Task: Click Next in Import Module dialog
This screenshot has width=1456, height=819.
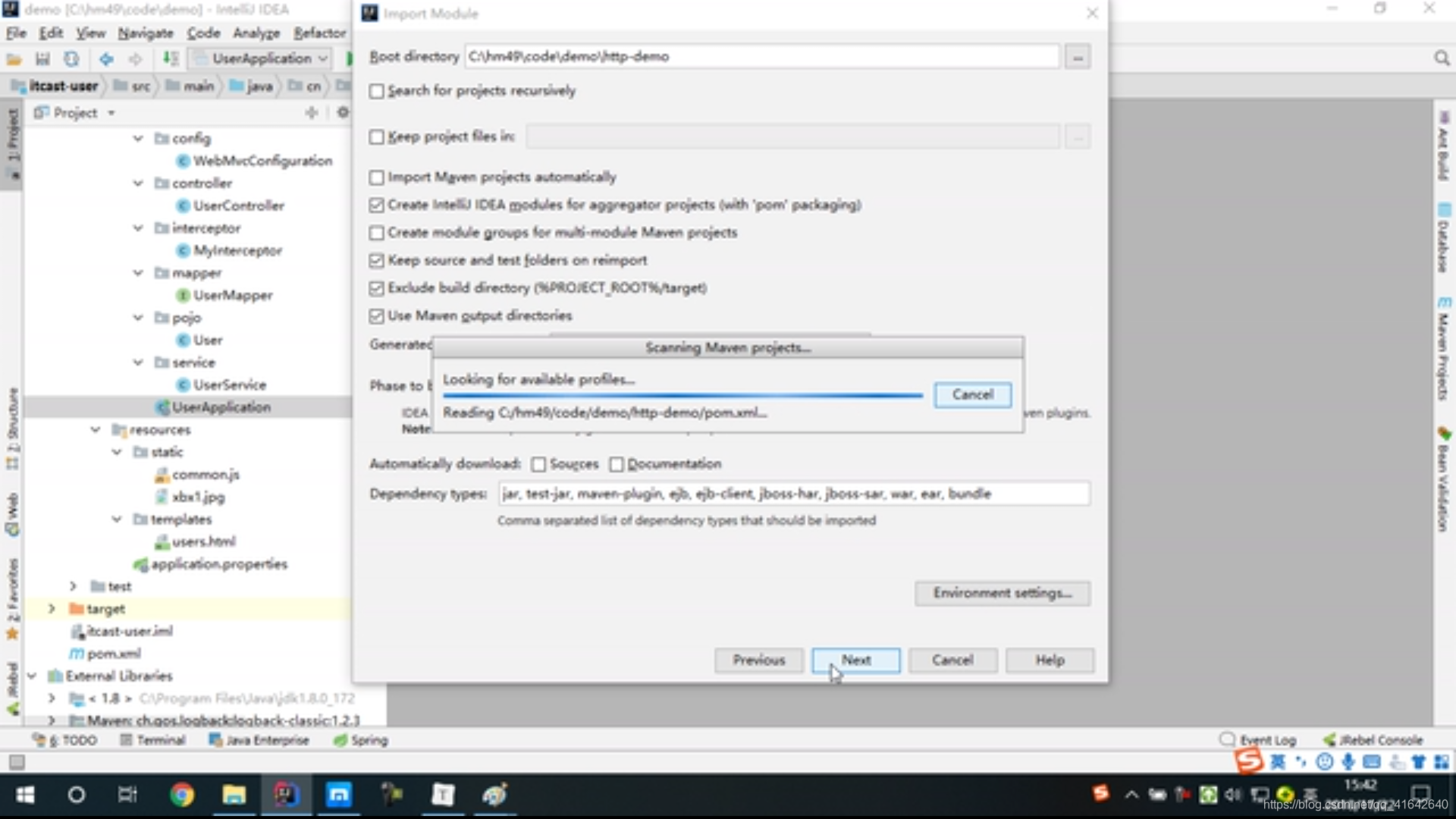Action: pos(856,661)
